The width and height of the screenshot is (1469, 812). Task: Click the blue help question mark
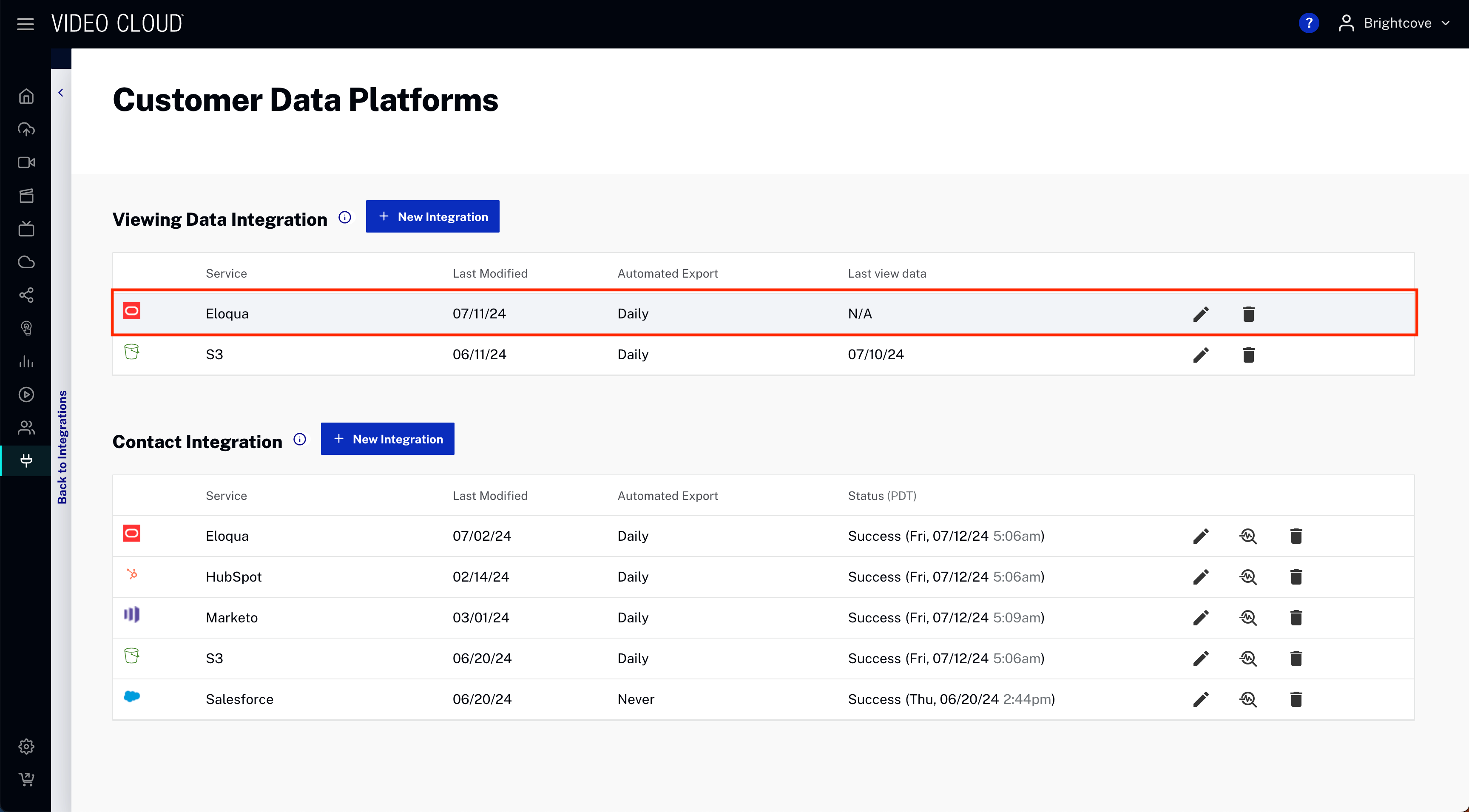[1308, 23]
